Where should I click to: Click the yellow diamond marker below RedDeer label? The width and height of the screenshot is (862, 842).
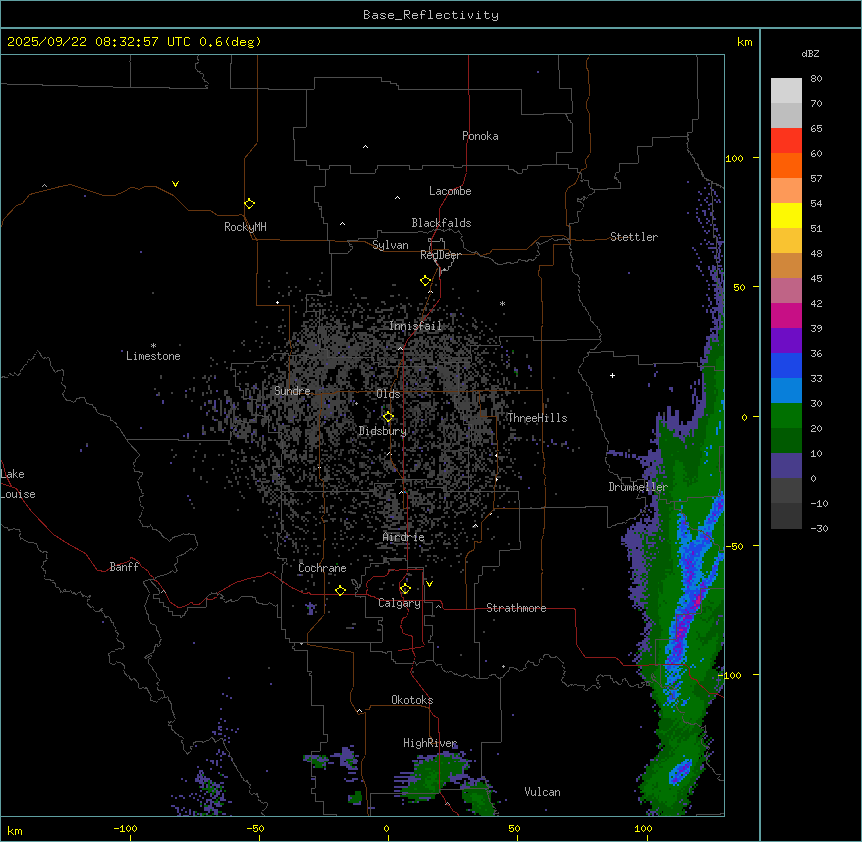(x=425, y=280)
